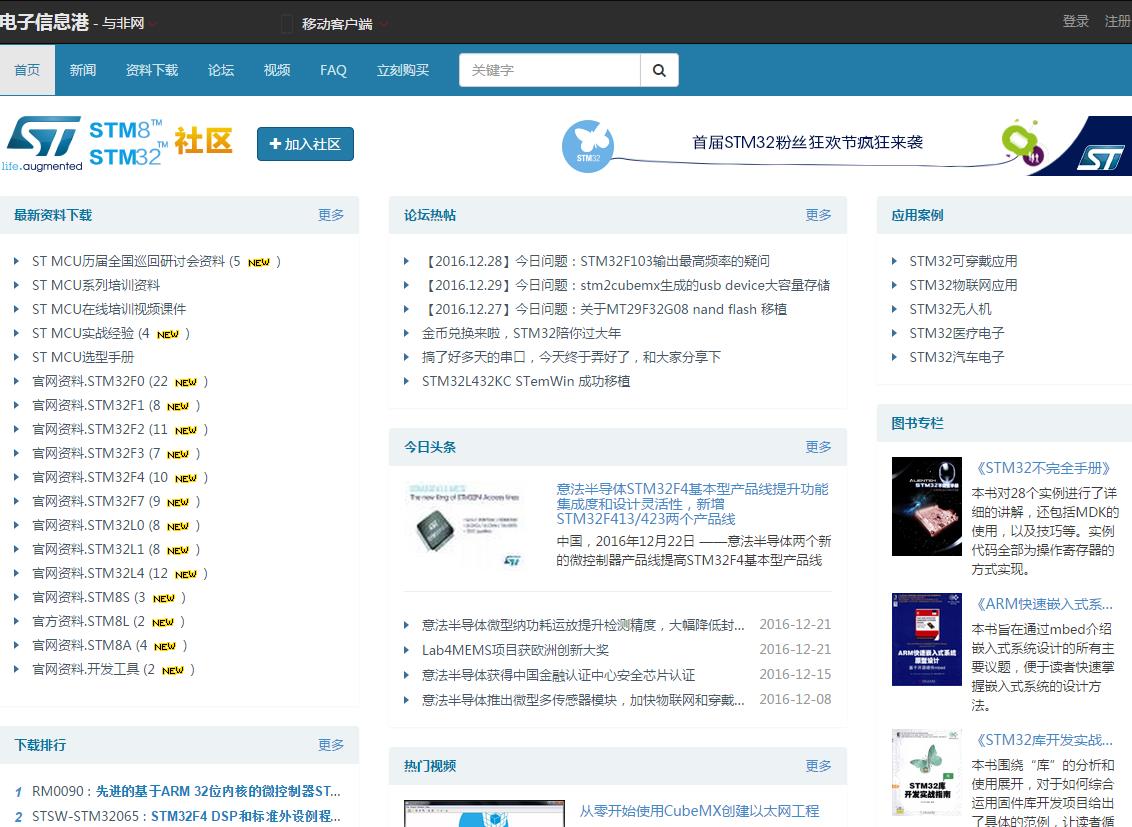Open 官网资料.STM8S downloads link
This screenshot has width=1132, height=827.
coord(81,598)
